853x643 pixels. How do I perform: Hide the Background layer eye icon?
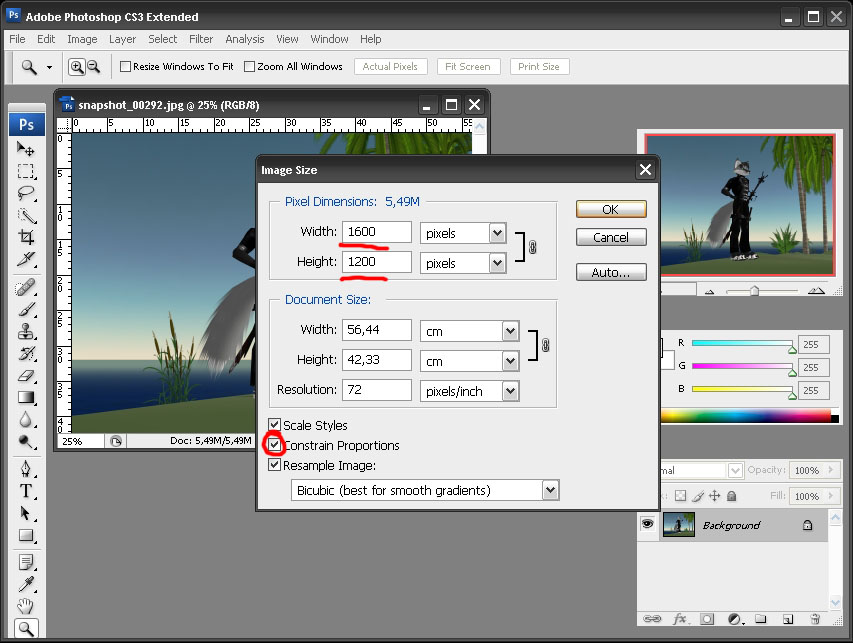(x=648, y=524)
